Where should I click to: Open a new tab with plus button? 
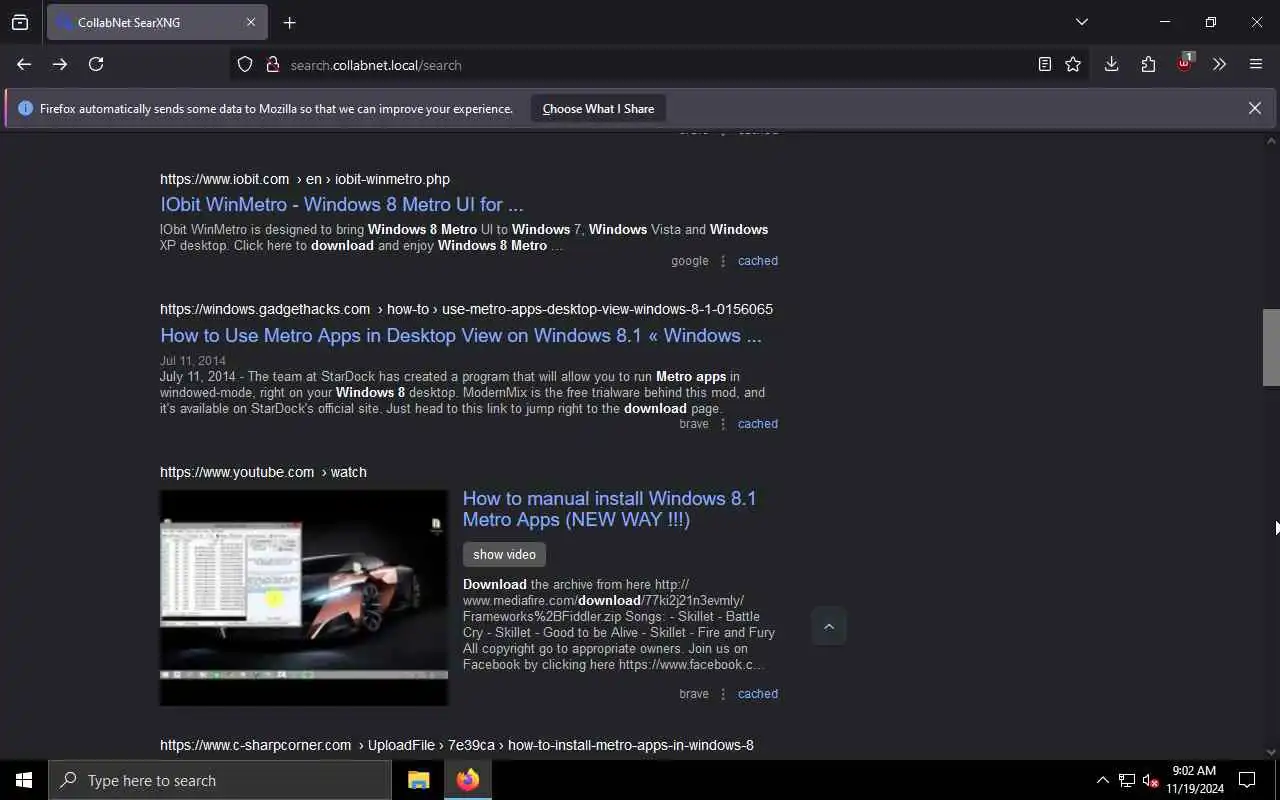pyautogui.click(x=289, y=22)
